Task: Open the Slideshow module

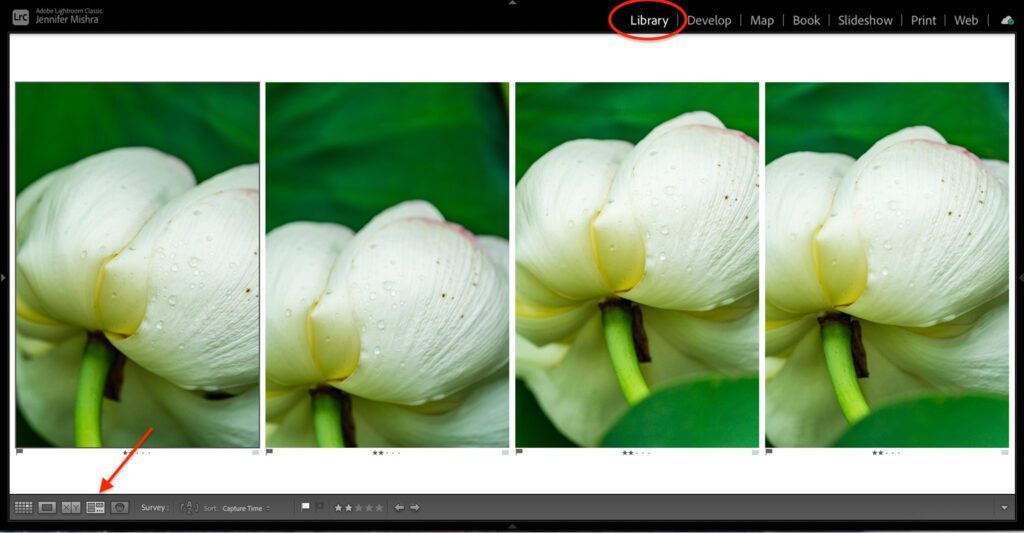Action: coord(865,20)
